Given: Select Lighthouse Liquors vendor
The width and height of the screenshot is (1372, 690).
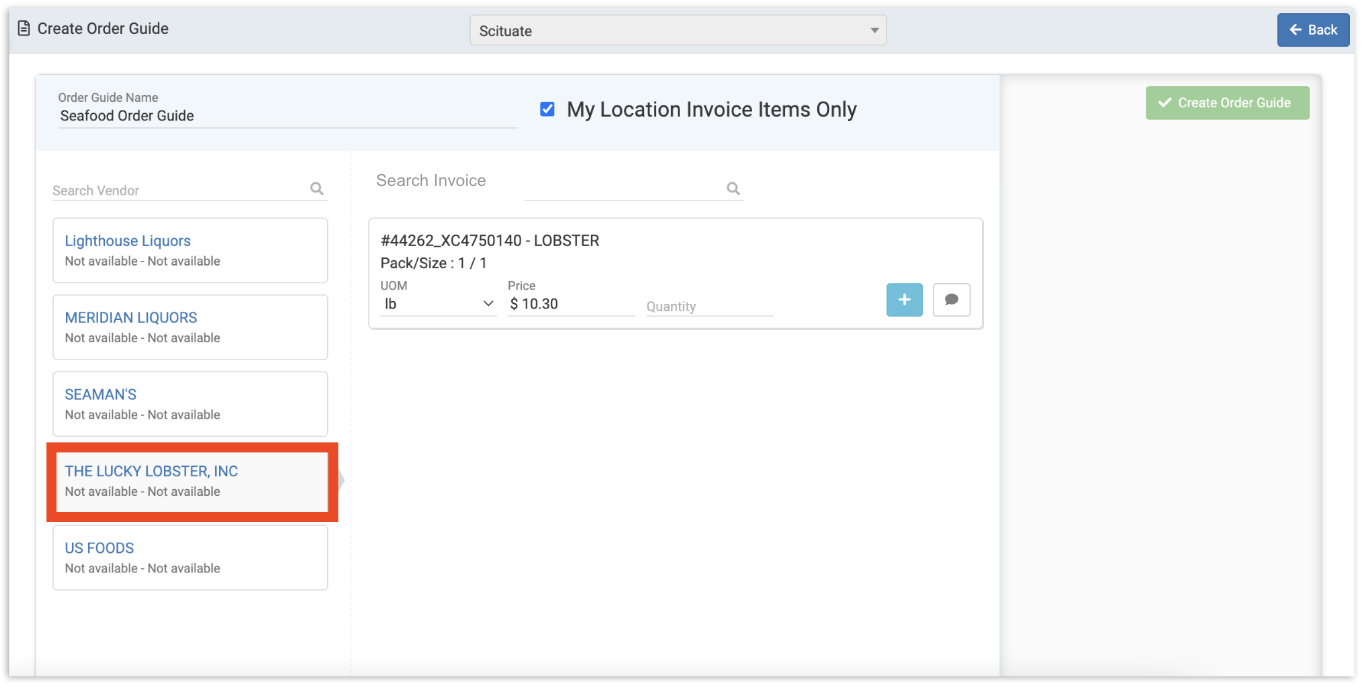Looking at the screenshot, I should point(190,250).
